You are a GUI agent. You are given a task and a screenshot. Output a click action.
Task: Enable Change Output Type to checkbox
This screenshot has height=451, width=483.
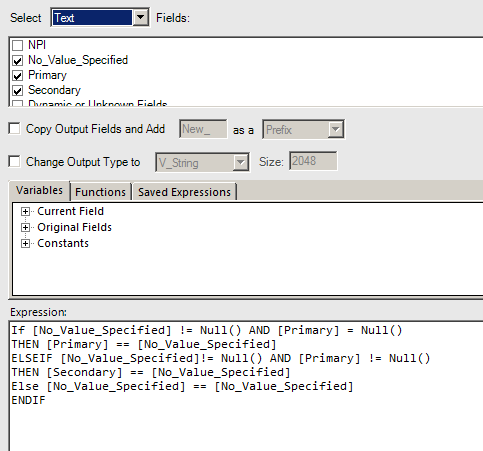[14, 161]
